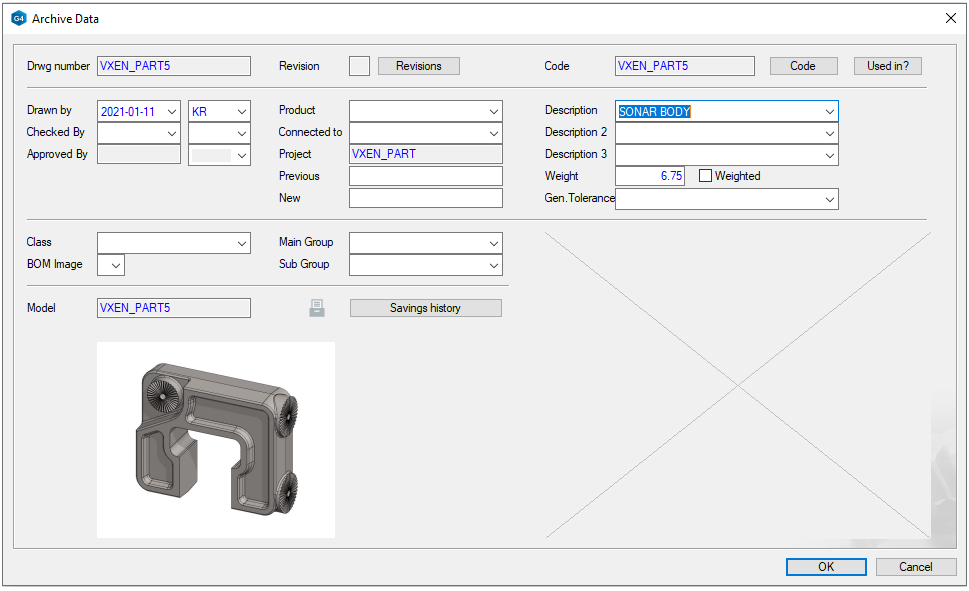969x591 pixels.
Task: Click the Cancel button
Action: [x=916, y=566]
